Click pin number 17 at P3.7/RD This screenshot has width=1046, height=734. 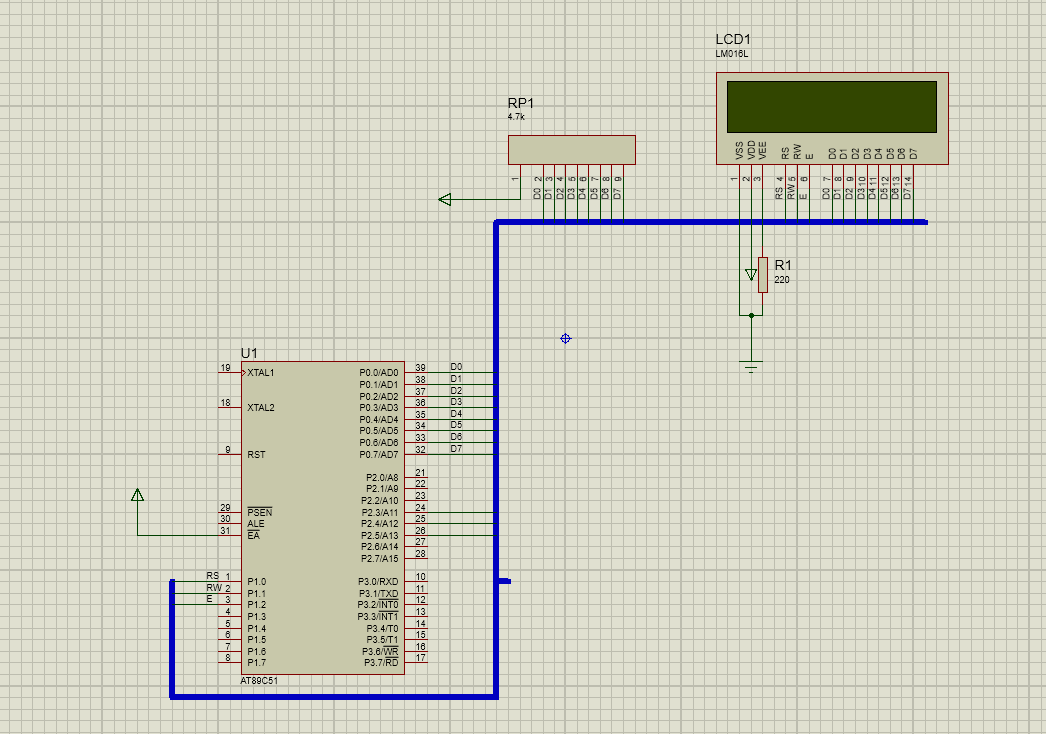(x=420, y=657)
